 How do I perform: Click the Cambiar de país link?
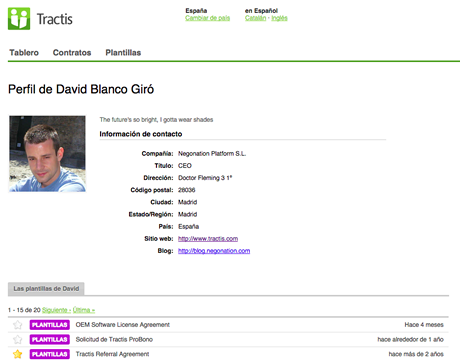click(208, 18)
